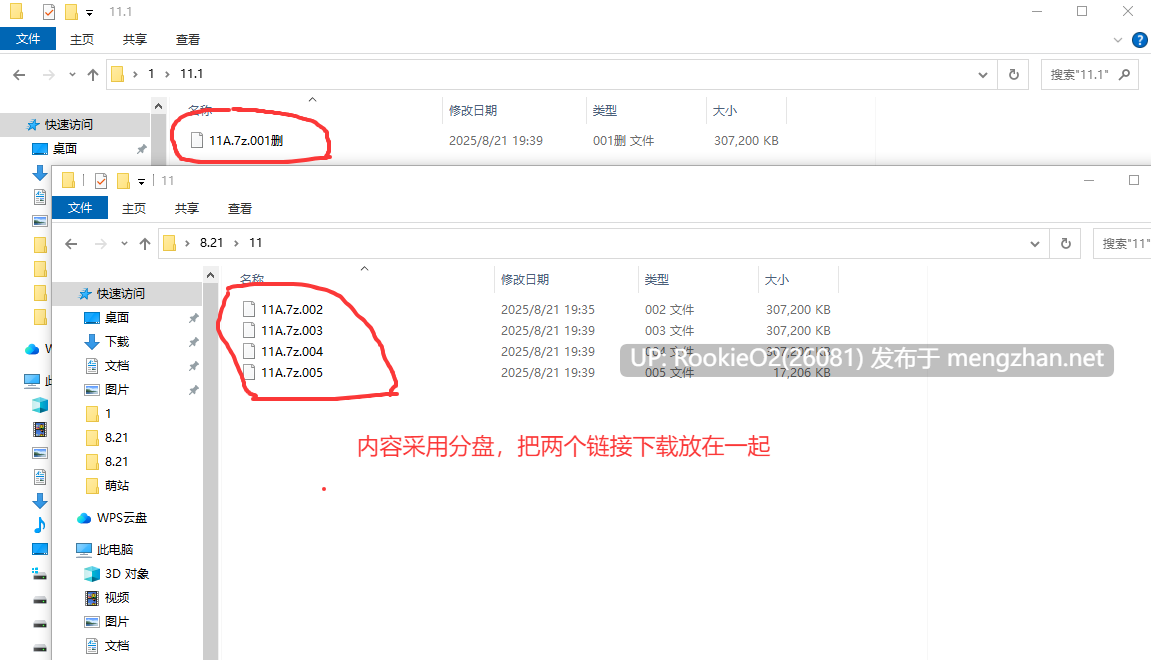The width and height of the screenshot is (1151, 660).
Task: Open 3D 对象 in the sidebar
Action: coord(126,573)
